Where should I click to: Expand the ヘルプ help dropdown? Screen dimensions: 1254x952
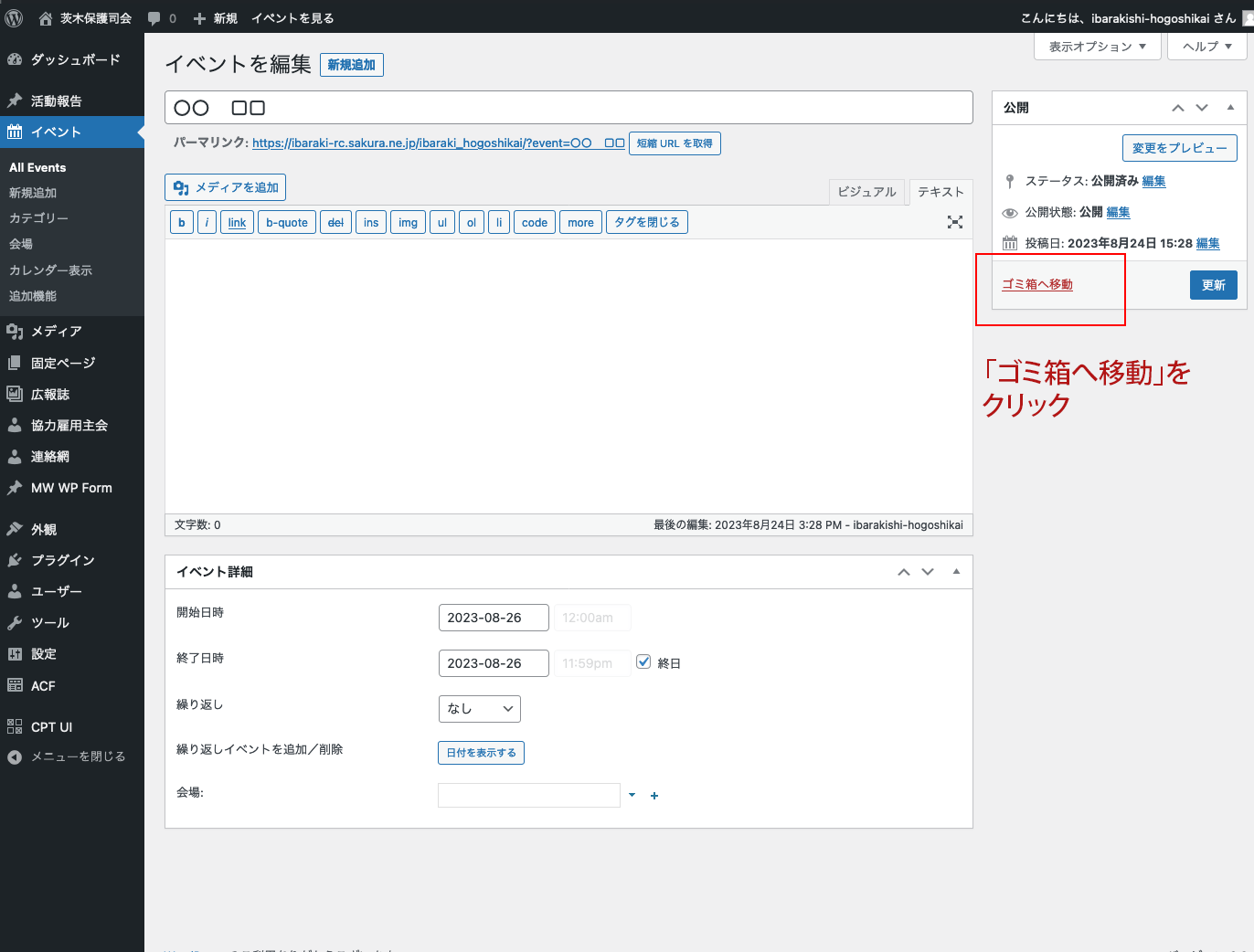pos(1206,47)
